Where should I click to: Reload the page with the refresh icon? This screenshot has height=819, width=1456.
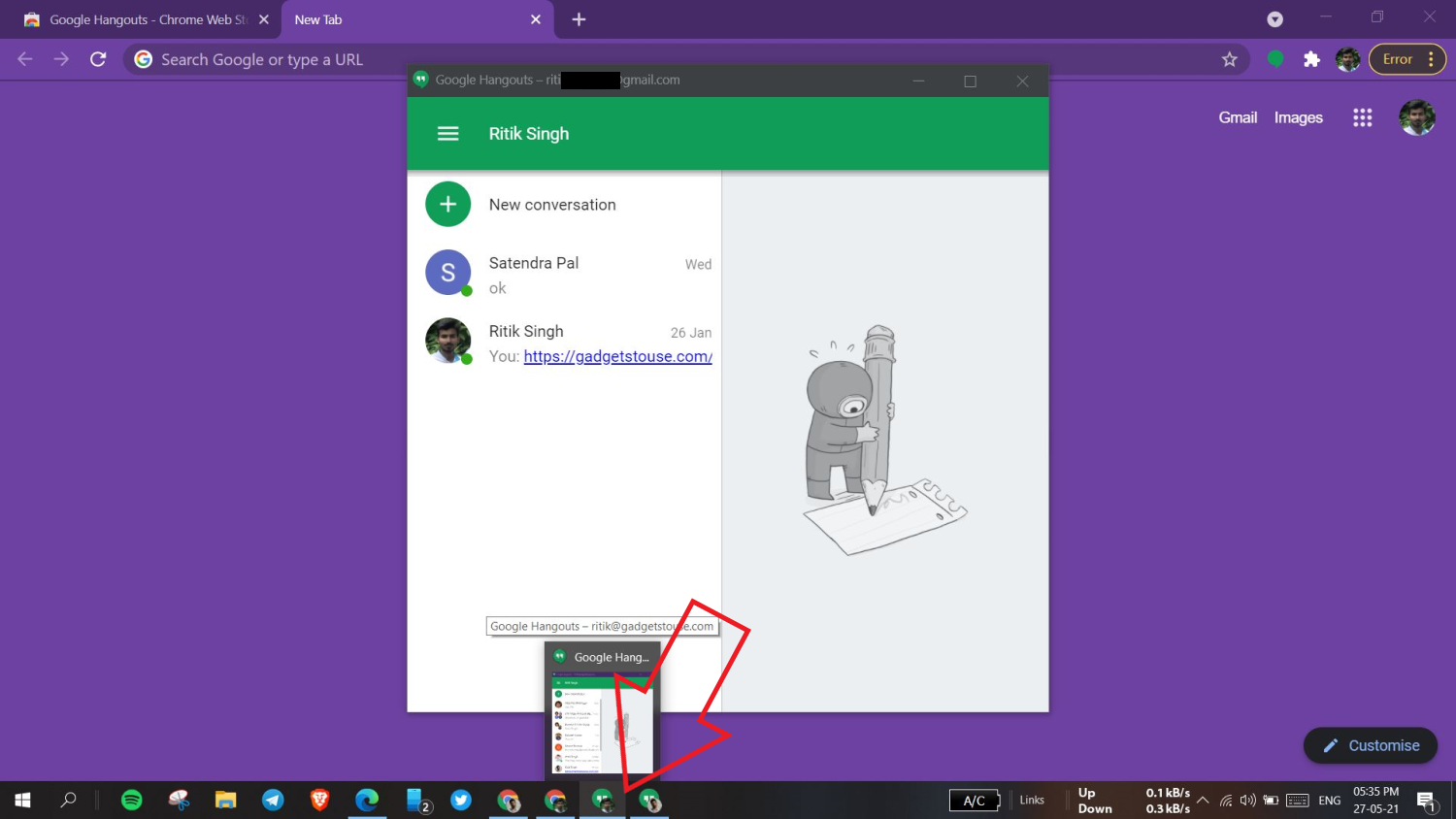point(98,59)
